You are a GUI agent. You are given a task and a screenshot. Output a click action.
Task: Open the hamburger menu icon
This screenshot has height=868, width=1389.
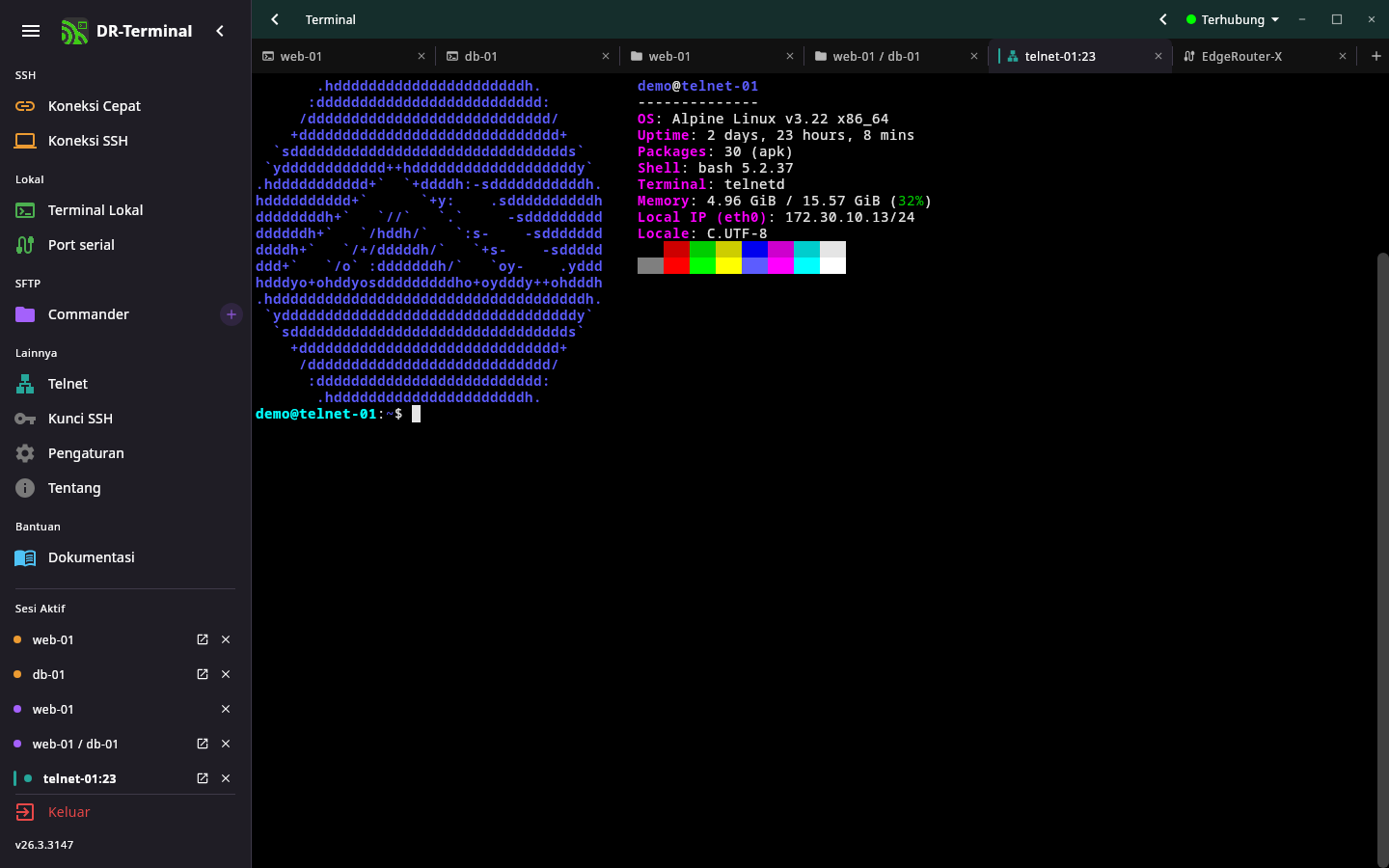click(x=31, y=31)
